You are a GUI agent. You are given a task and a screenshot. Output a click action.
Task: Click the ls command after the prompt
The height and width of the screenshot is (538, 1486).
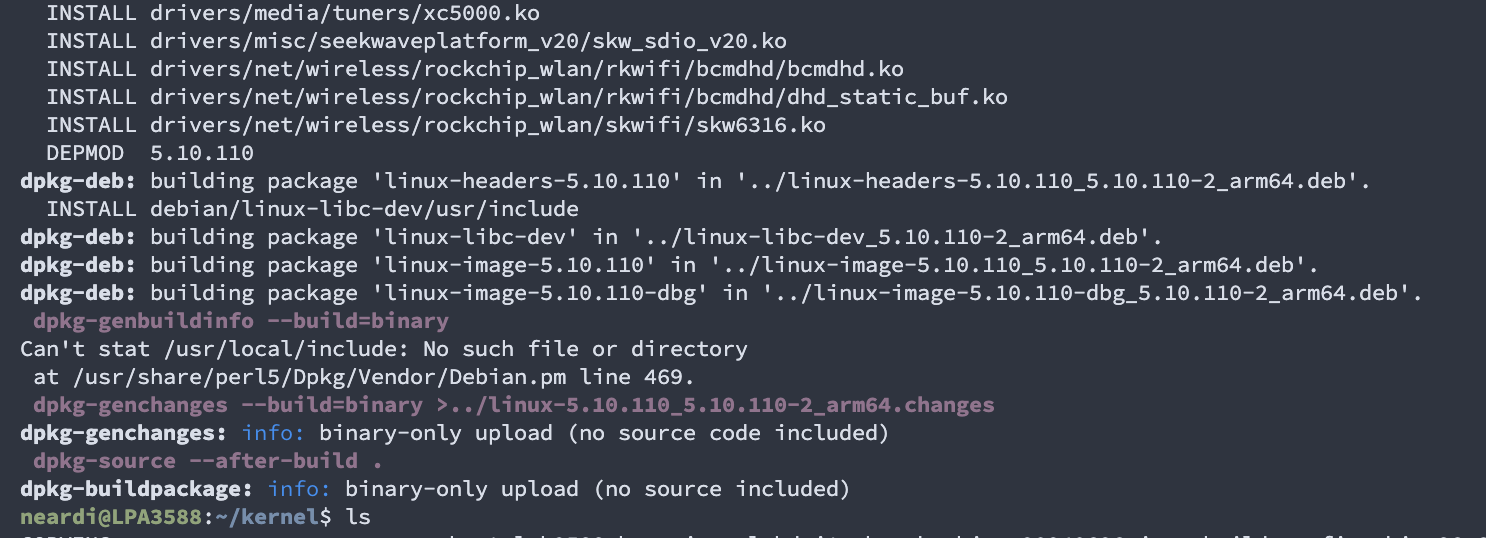(x=358, y=517)
